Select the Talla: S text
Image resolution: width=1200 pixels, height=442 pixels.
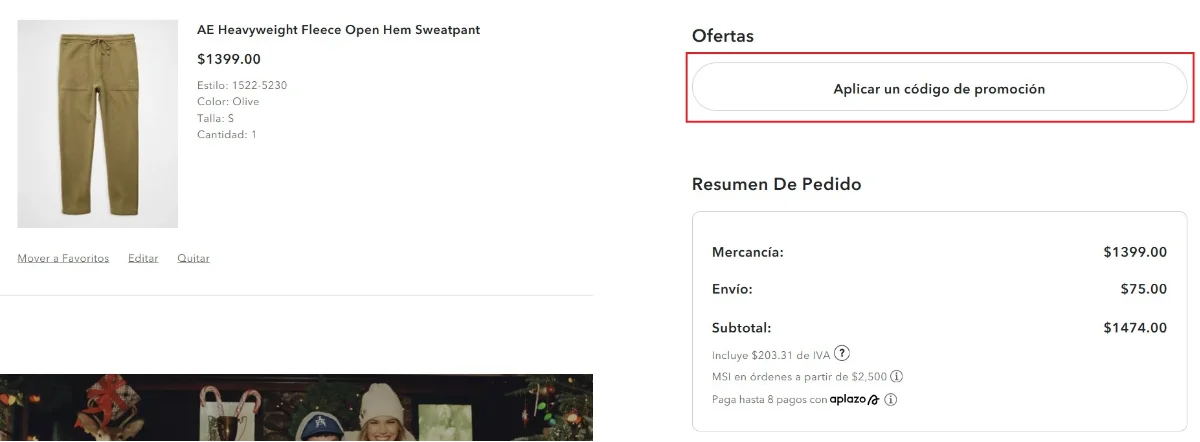click(x=216, y=118)
